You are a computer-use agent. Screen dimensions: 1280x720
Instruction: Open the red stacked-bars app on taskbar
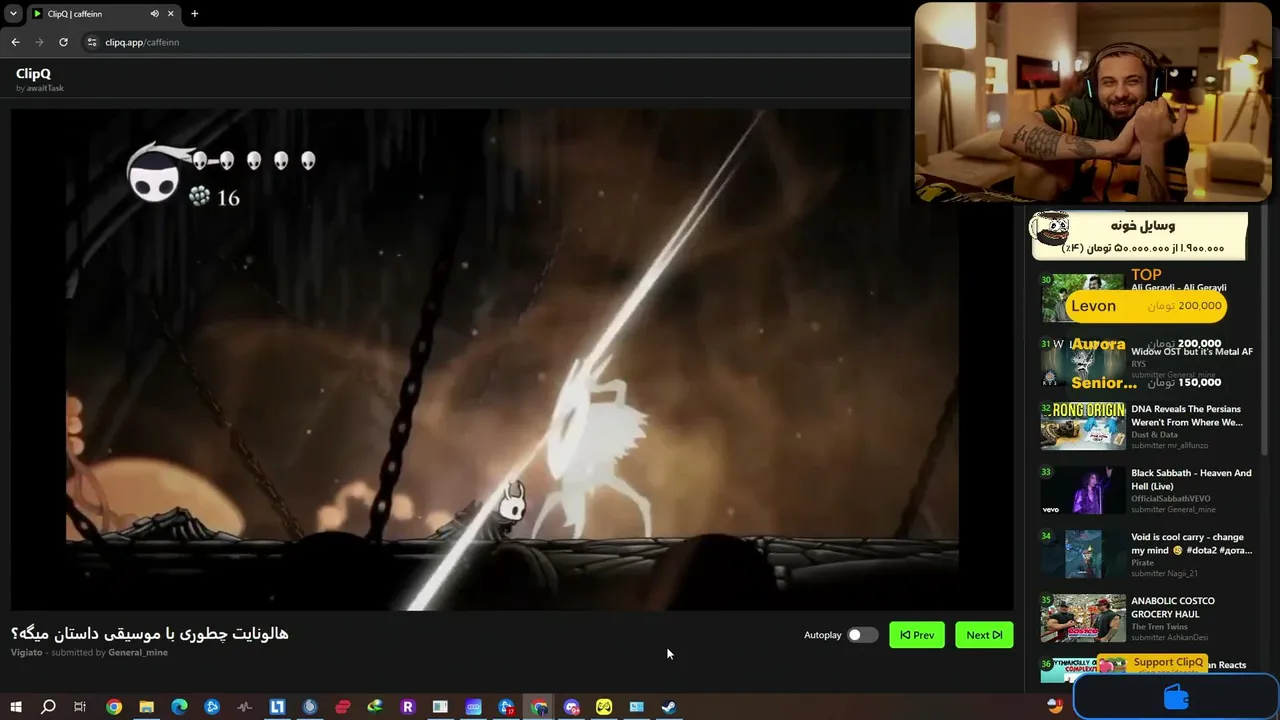point(343,707)
